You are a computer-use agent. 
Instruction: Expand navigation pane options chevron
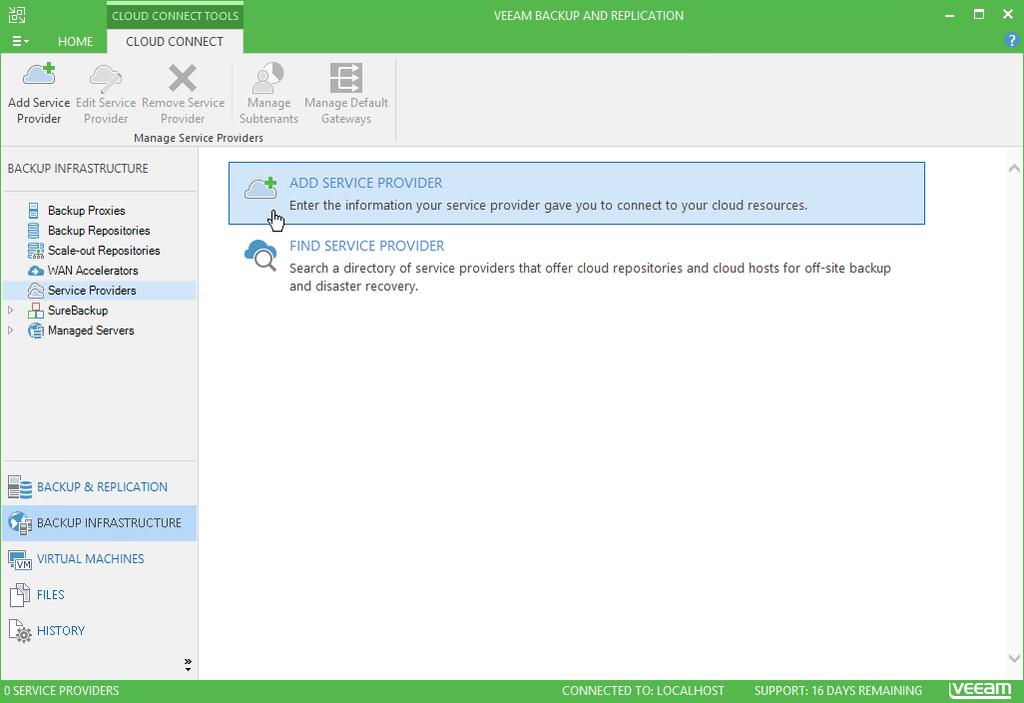tap(188, 664)
